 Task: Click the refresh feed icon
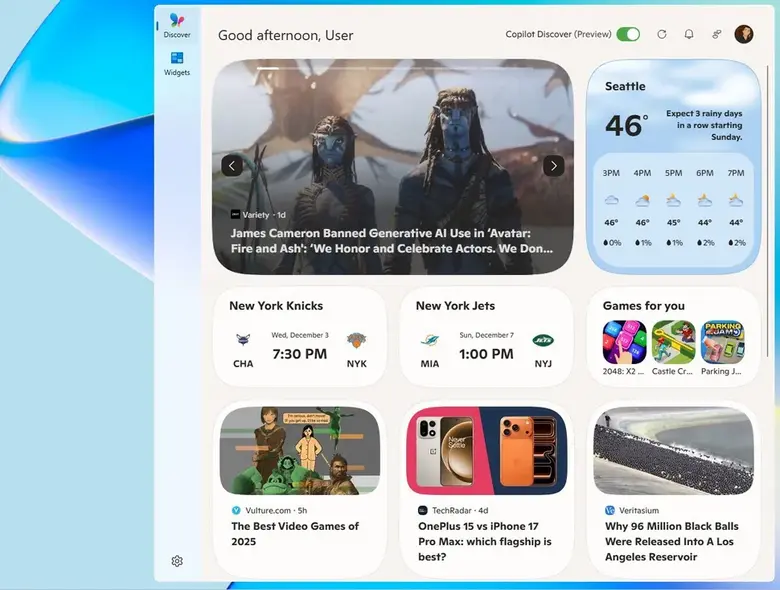point(661,34)
